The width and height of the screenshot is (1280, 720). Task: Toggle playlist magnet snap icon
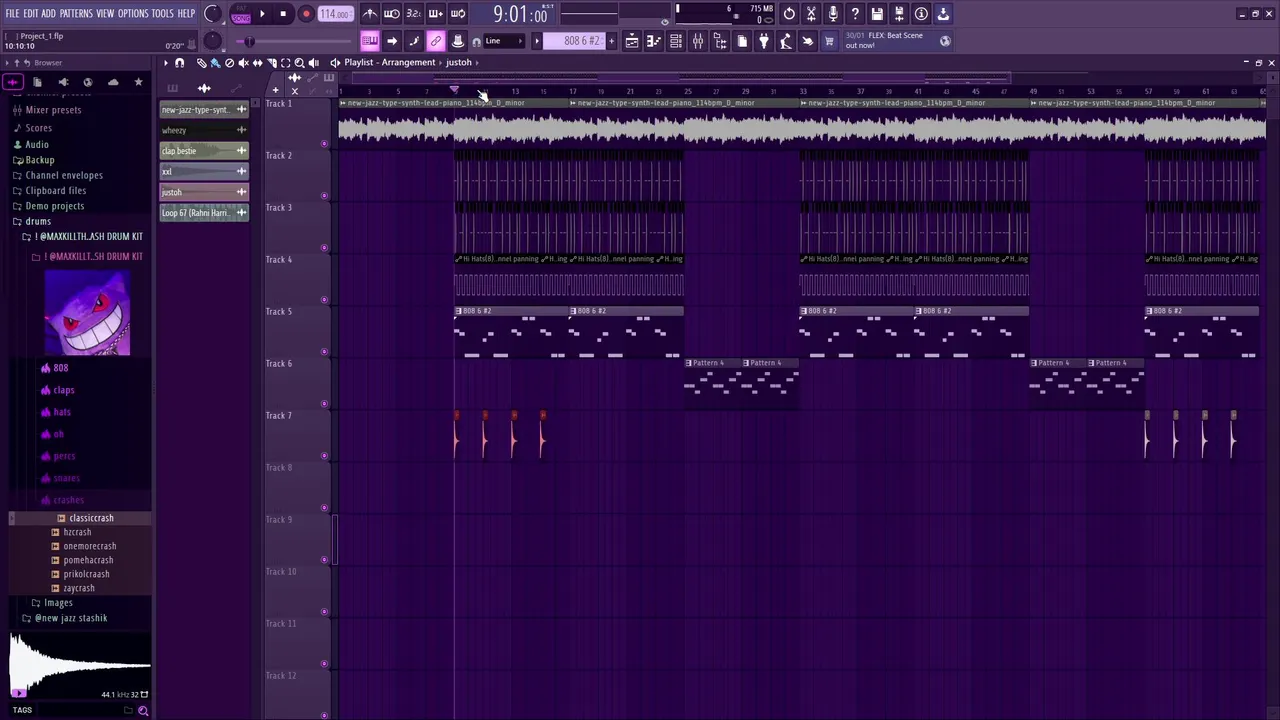(x=179, y=62)
